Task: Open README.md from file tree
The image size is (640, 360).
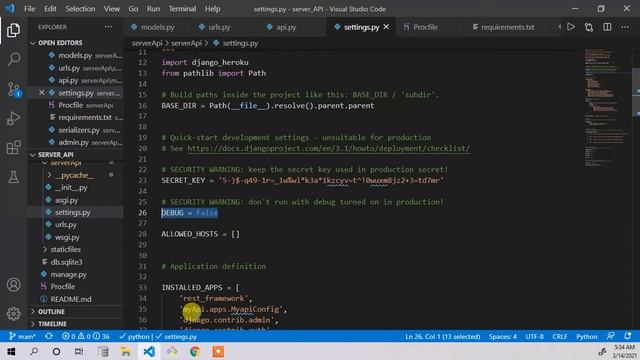Action: (71, 299)
